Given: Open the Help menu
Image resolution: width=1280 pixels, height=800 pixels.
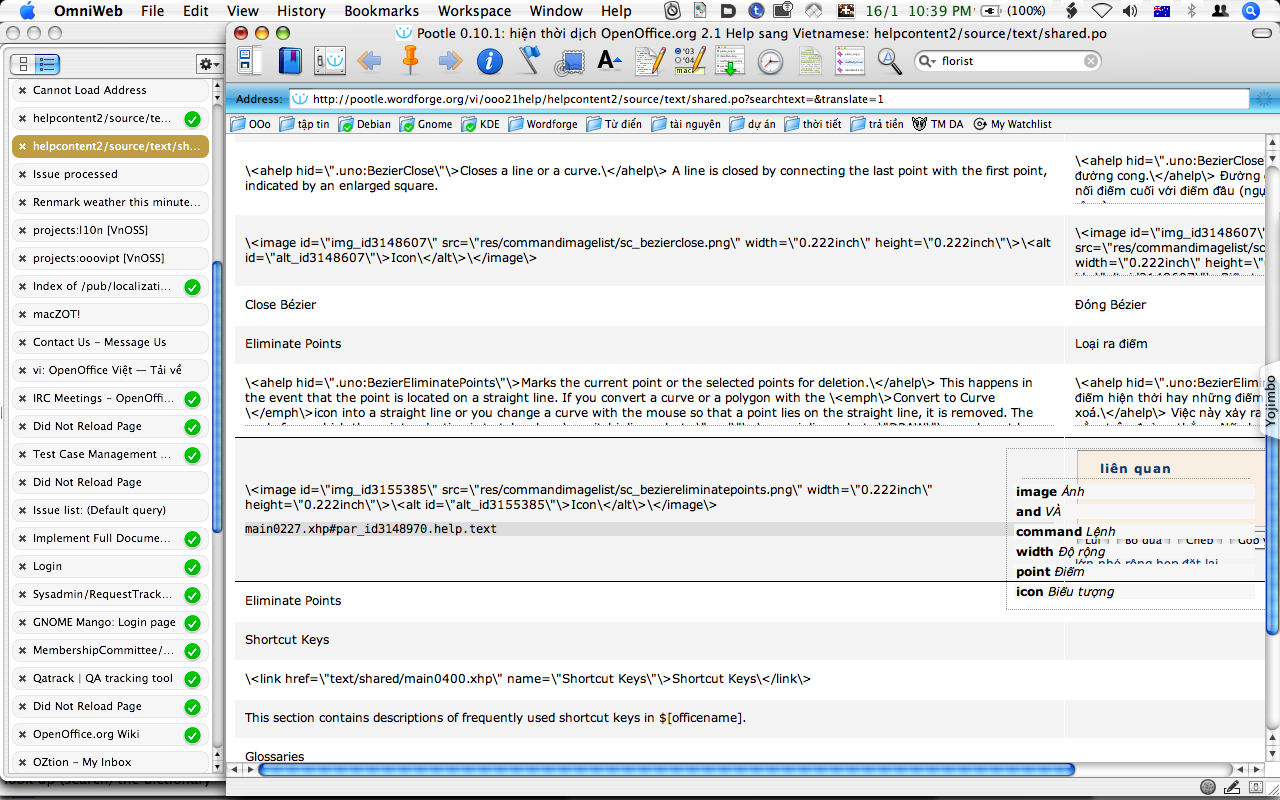Looking at the screenshot, I should [616, 11].
